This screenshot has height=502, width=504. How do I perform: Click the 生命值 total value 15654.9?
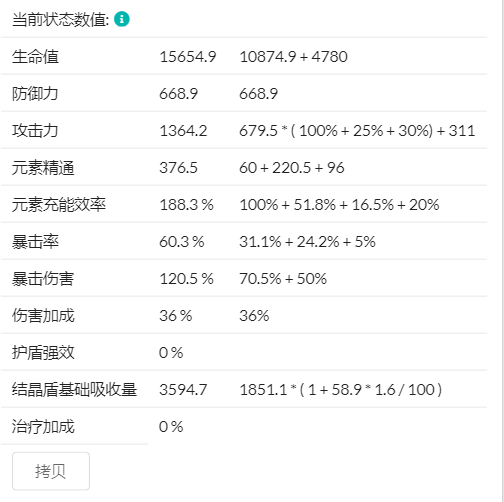pyautogui.click(x=188, y=56)
